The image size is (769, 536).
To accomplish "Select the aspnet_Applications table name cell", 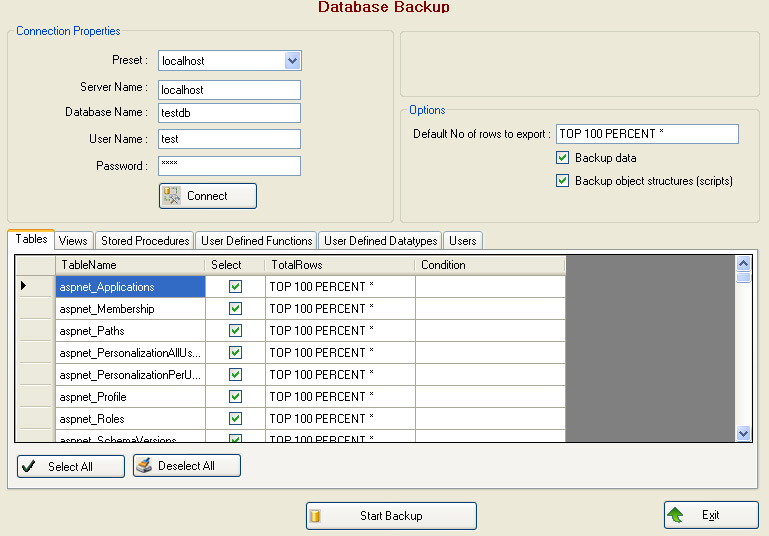I will (130, 286).
